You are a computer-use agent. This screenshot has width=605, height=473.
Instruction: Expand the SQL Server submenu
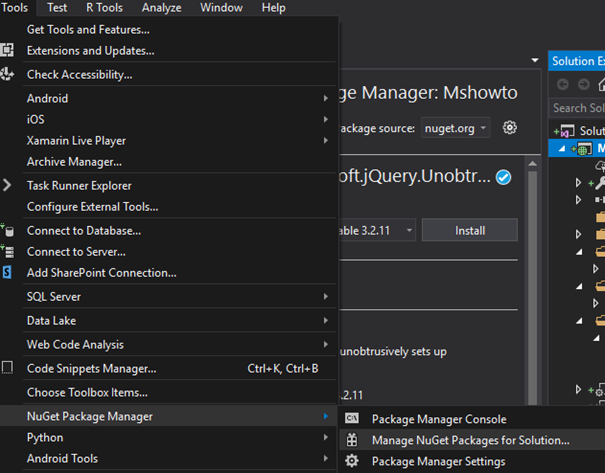tap(169, 297)
